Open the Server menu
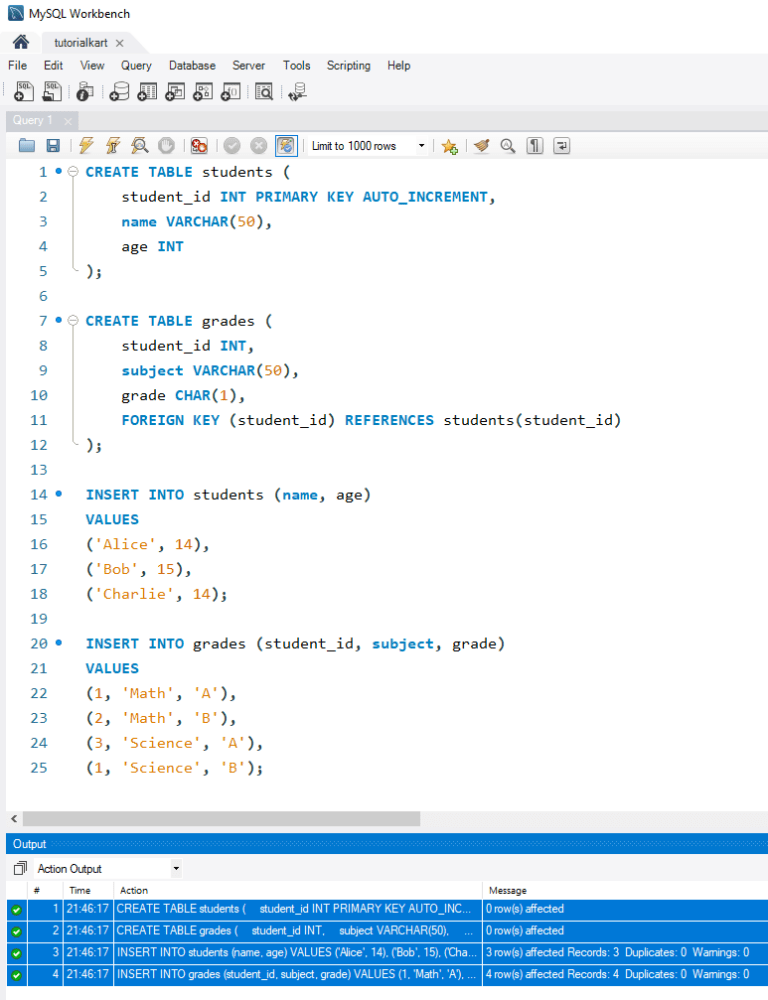 click(x=248, y=66)
